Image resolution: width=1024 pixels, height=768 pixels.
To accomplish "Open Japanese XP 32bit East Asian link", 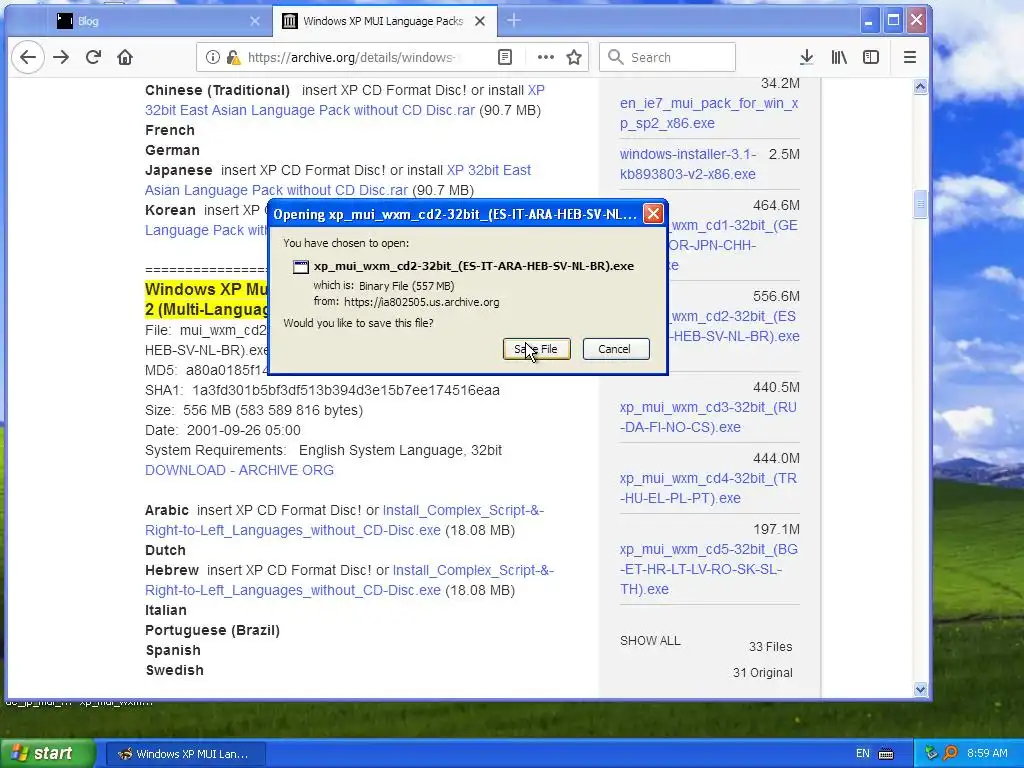I will click(338, 180).
